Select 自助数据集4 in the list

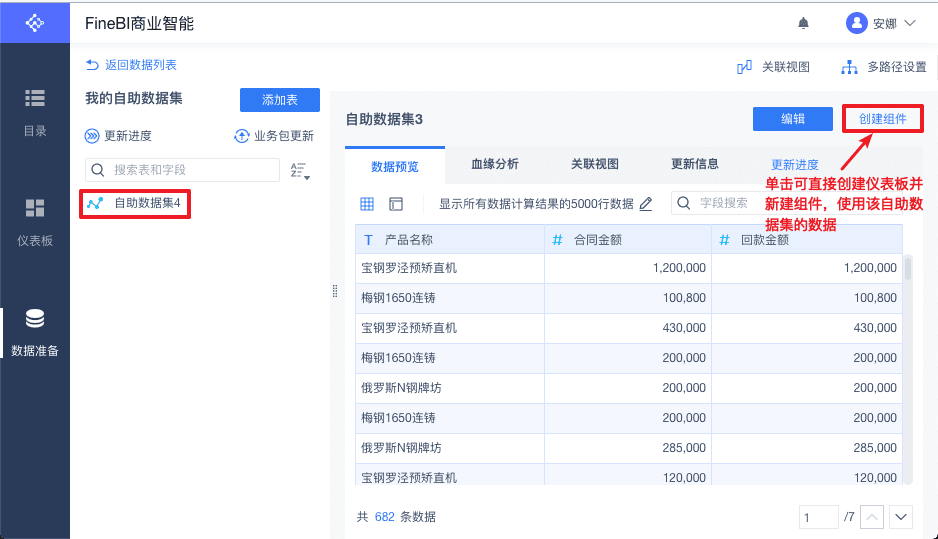[x=146, y=203]
